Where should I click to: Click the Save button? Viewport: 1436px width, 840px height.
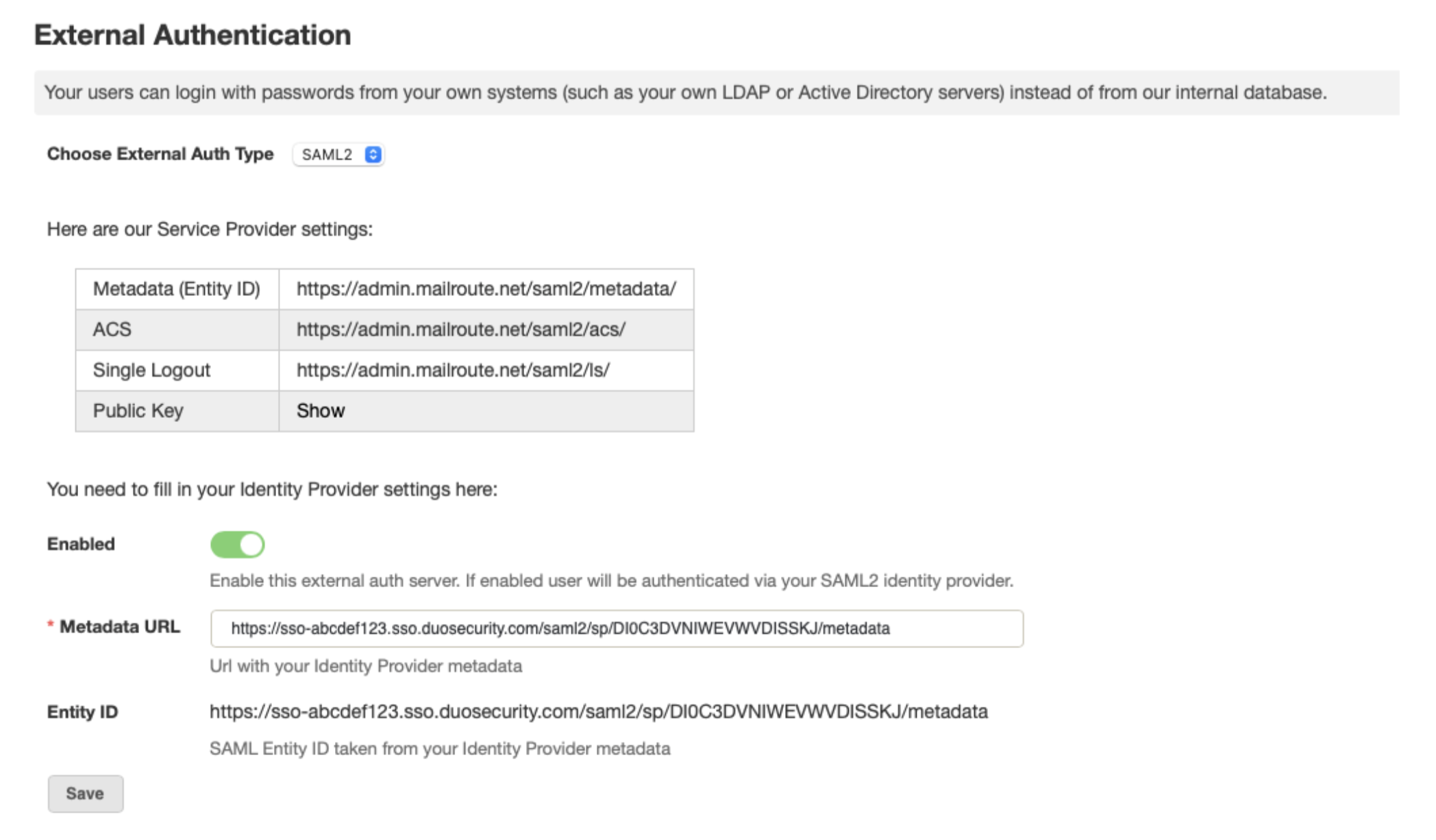pyautogui.click(x=86, y=793)
